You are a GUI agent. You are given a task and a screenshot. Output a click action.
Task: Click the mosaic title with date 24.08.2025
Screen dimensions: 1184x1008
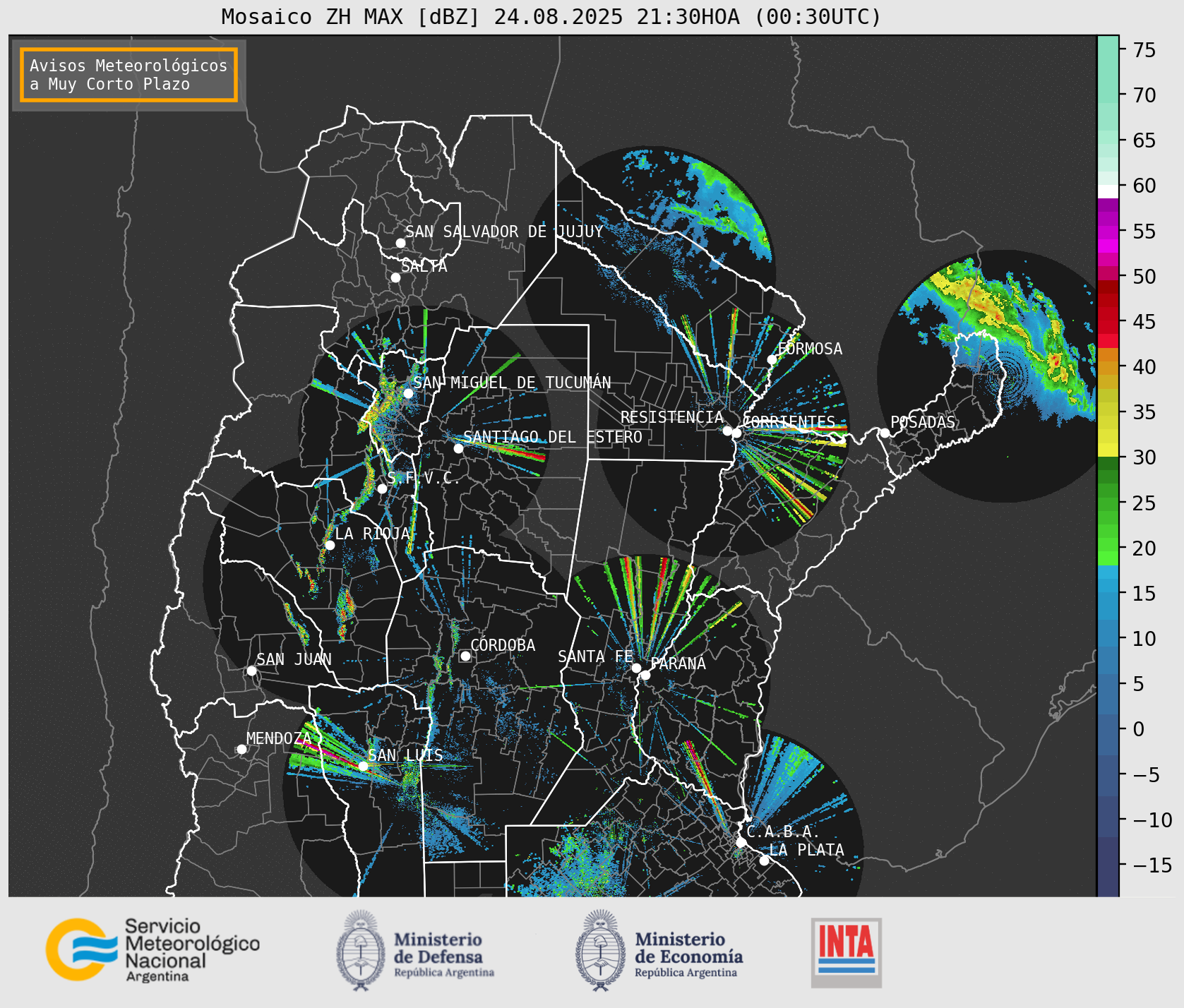coord(551,16)
